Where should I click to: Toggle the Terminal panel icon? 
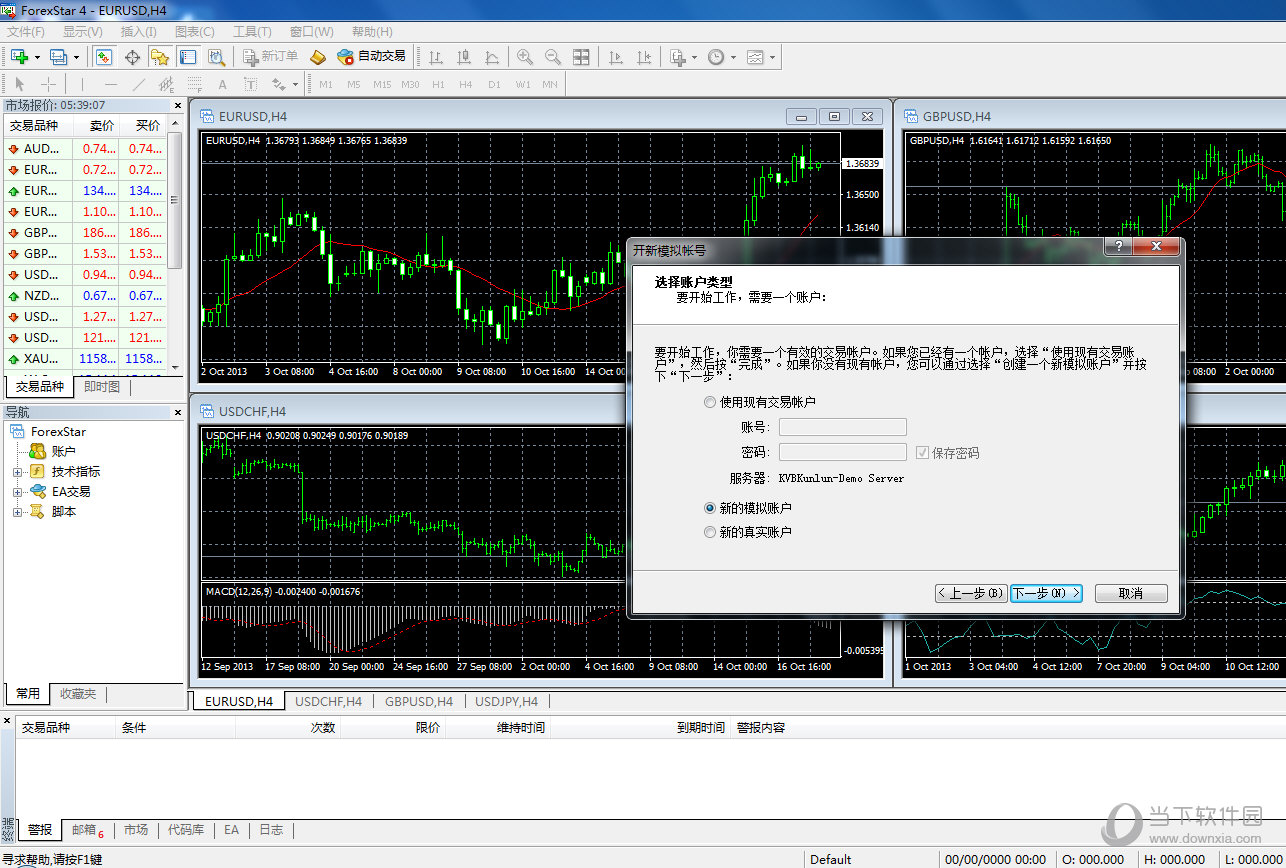click(x=188, y=57)
